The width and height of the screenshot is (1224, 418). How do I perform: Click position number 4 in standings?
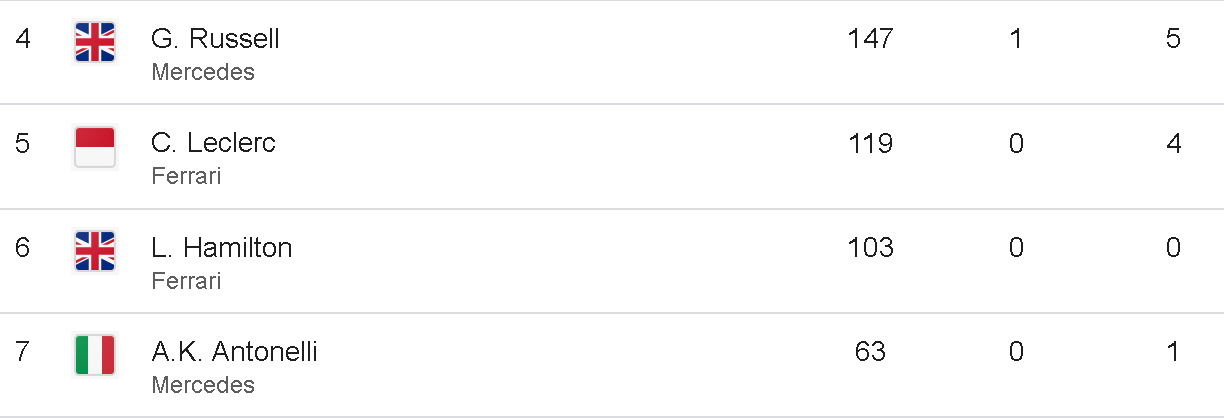(x=22, y=39)
